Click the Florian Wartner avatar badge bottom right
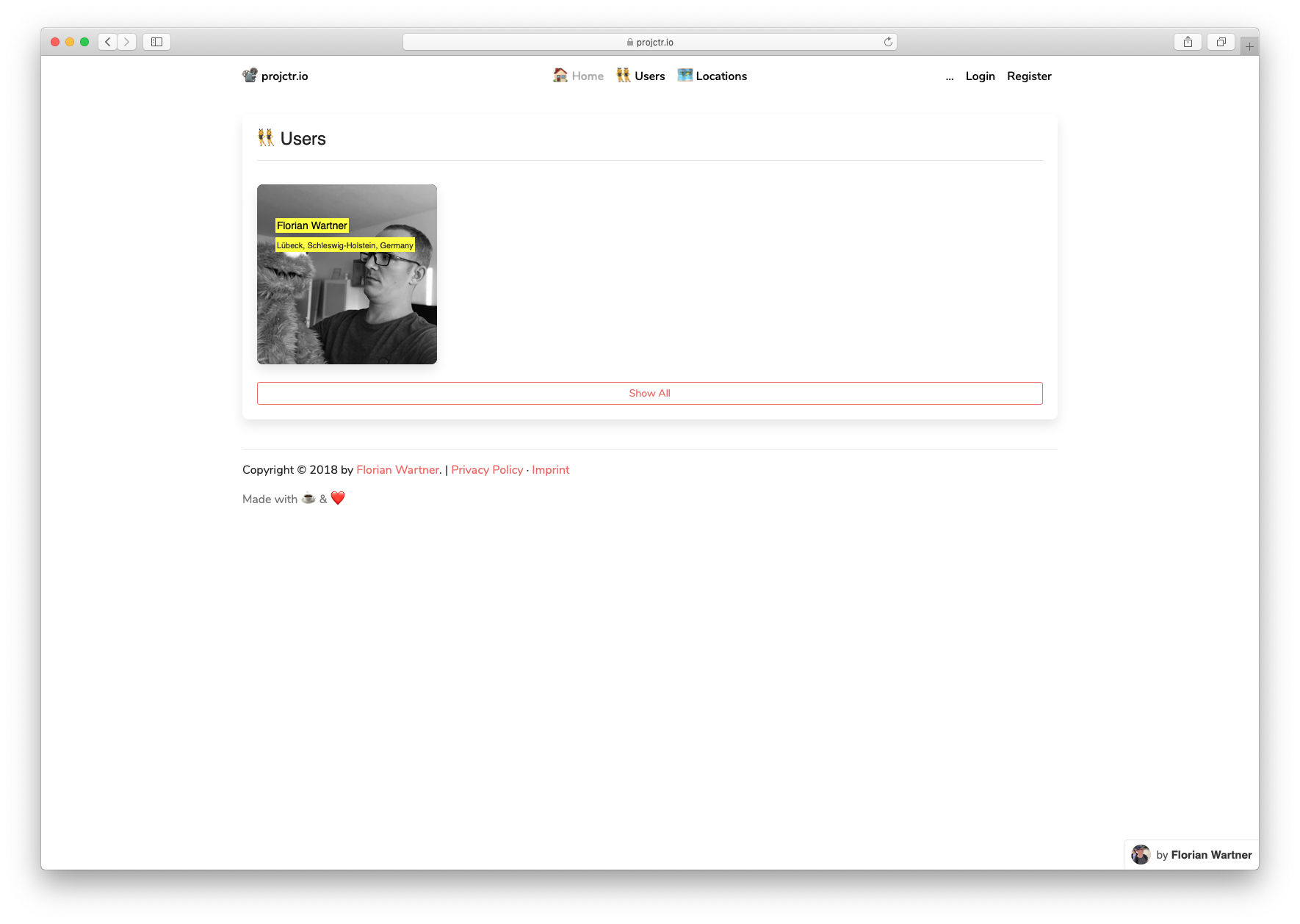This screenshot has width=1300, height=924. (x=1141, y=854)
